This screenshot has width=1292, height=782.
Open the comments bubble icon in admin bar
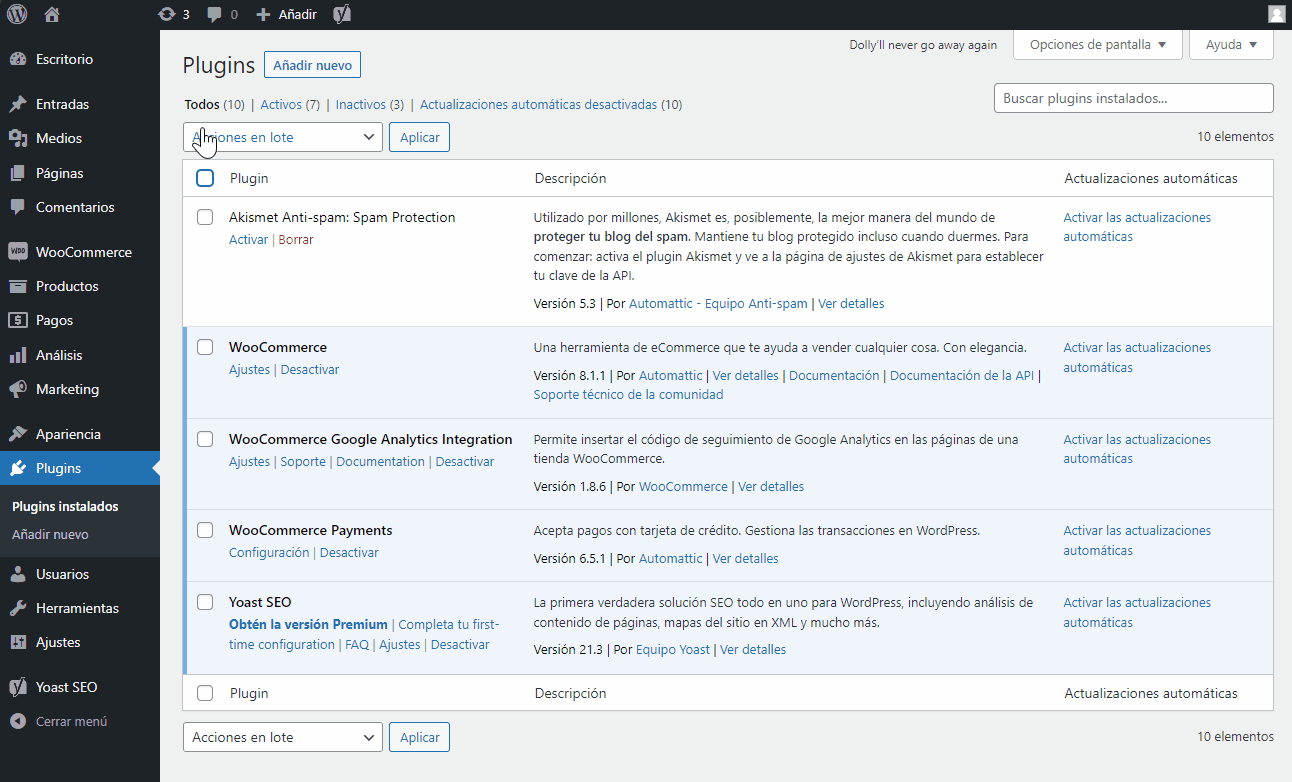(214, 15)
